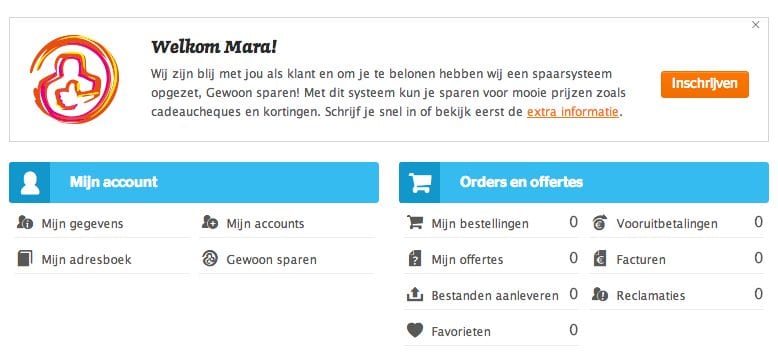The image size is (778, 363).
Task: Click the euro coin icon beside Vooruitbetalingen
Action: (600, 223)
